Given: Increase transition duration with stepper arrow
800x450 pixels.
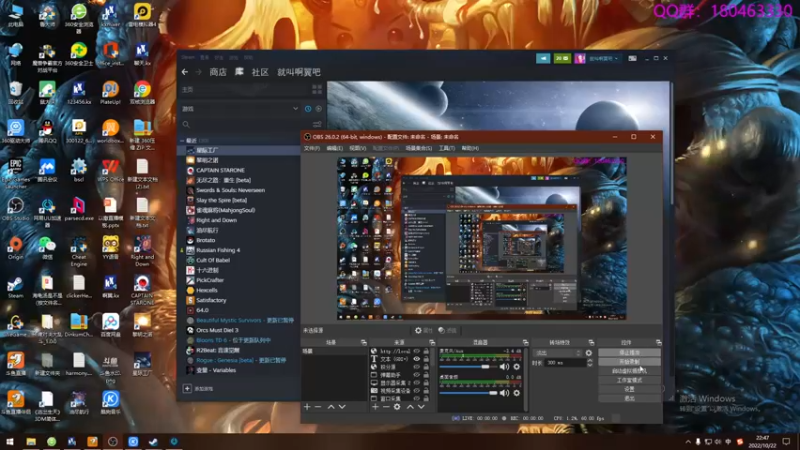Looking at the screenshot, I should 590,360.
